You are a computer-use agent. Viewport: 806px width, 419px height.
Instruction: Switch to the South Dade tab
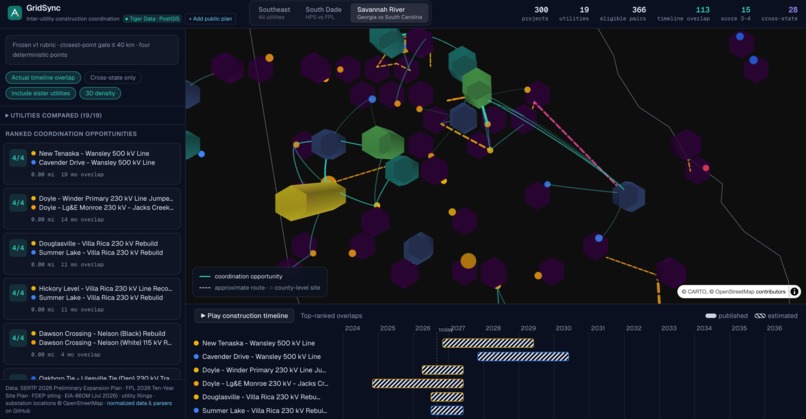click(x=323, y=13)
